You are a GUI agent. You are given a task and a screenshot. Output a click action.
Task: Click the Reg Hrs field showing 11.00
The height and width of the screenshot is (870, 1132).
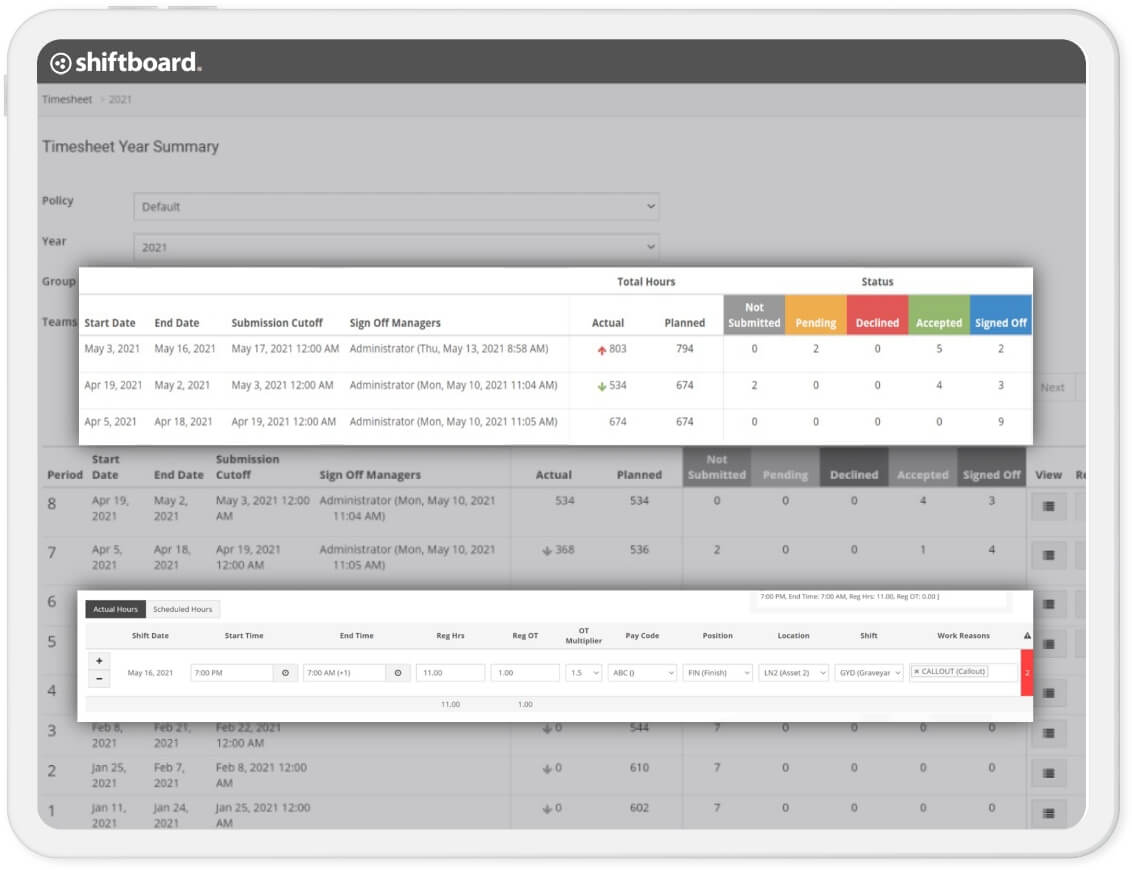tap(450, 673)
